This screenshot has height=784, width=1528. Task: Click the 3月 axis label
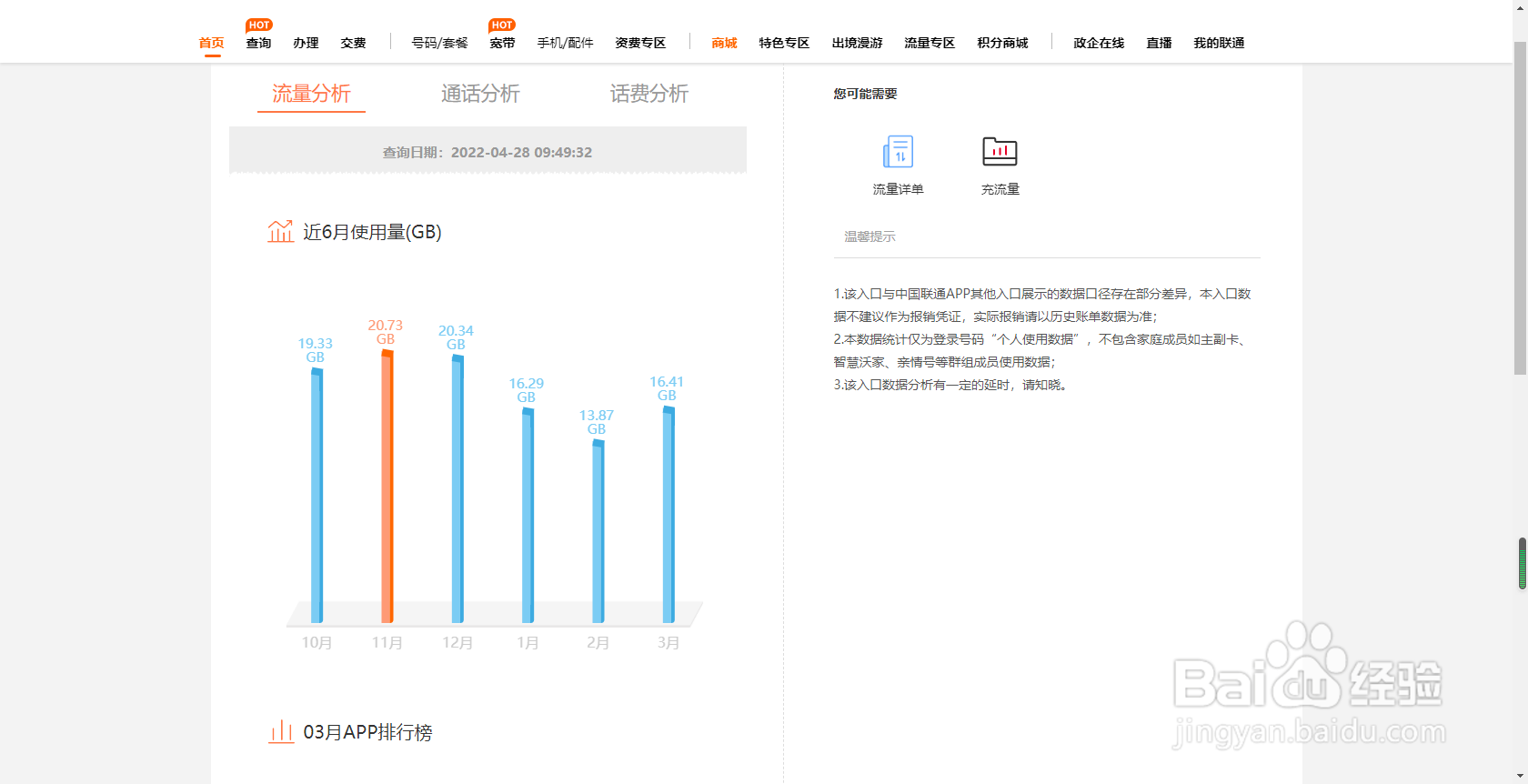668,642
